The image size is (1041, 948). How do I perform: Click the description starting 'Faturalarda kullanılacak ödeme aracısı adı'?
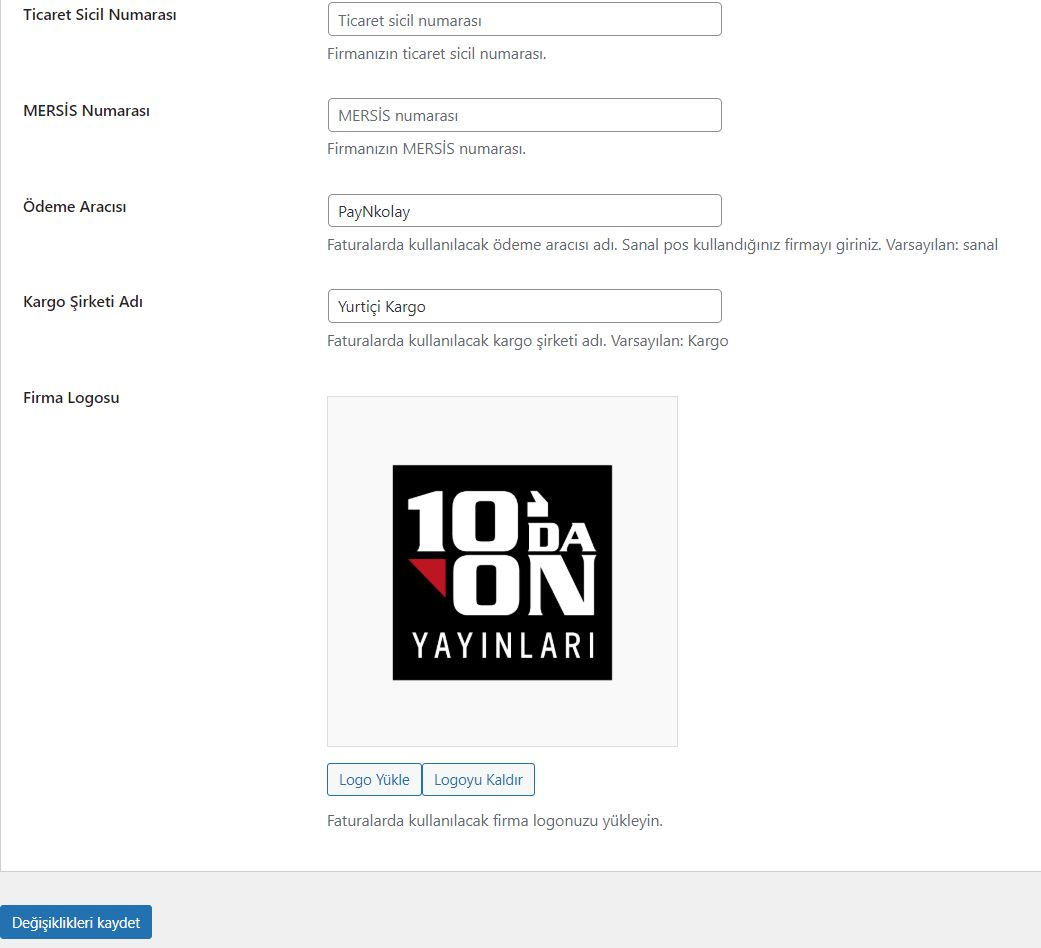click(663, 245)
